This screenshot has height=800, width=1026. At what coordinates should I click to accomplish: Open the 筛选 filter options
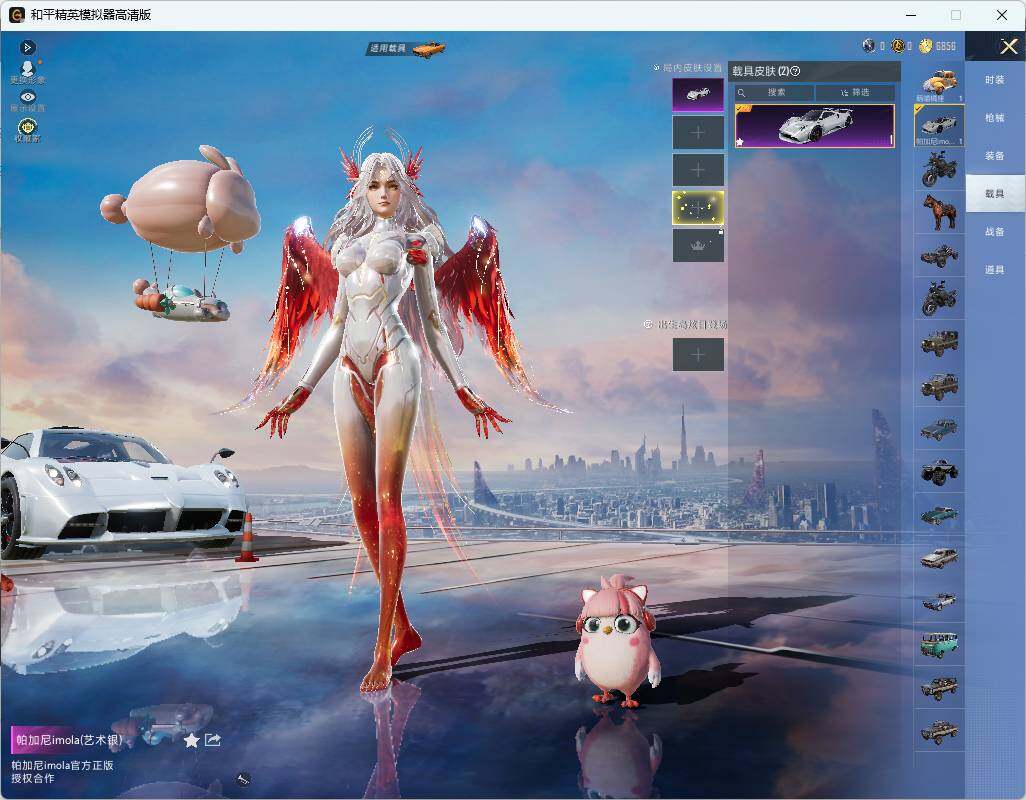point(855,93)
